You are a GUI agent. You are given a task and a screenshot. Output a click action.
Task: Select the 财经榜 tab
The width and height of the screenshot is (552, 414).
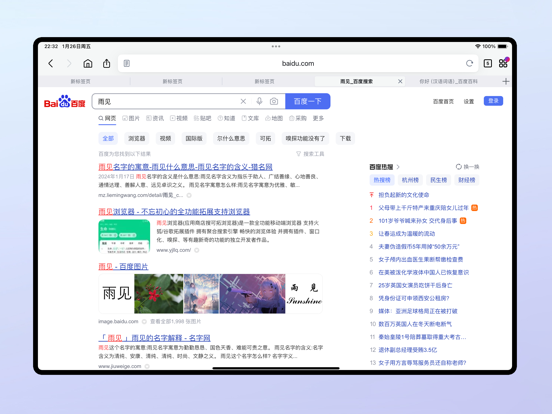click(466, 180)
